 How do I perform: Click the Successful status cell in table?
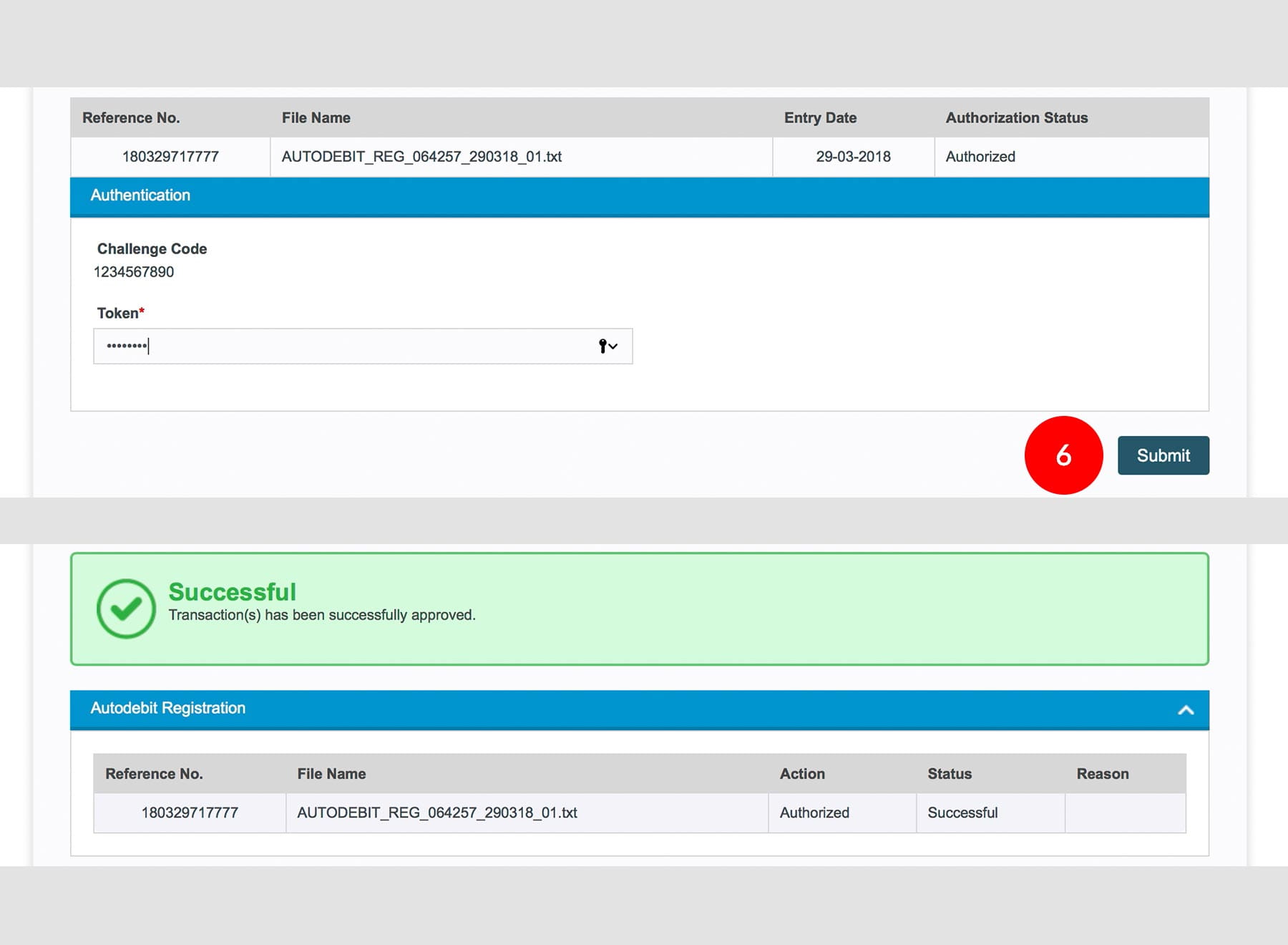coord(962,813)
